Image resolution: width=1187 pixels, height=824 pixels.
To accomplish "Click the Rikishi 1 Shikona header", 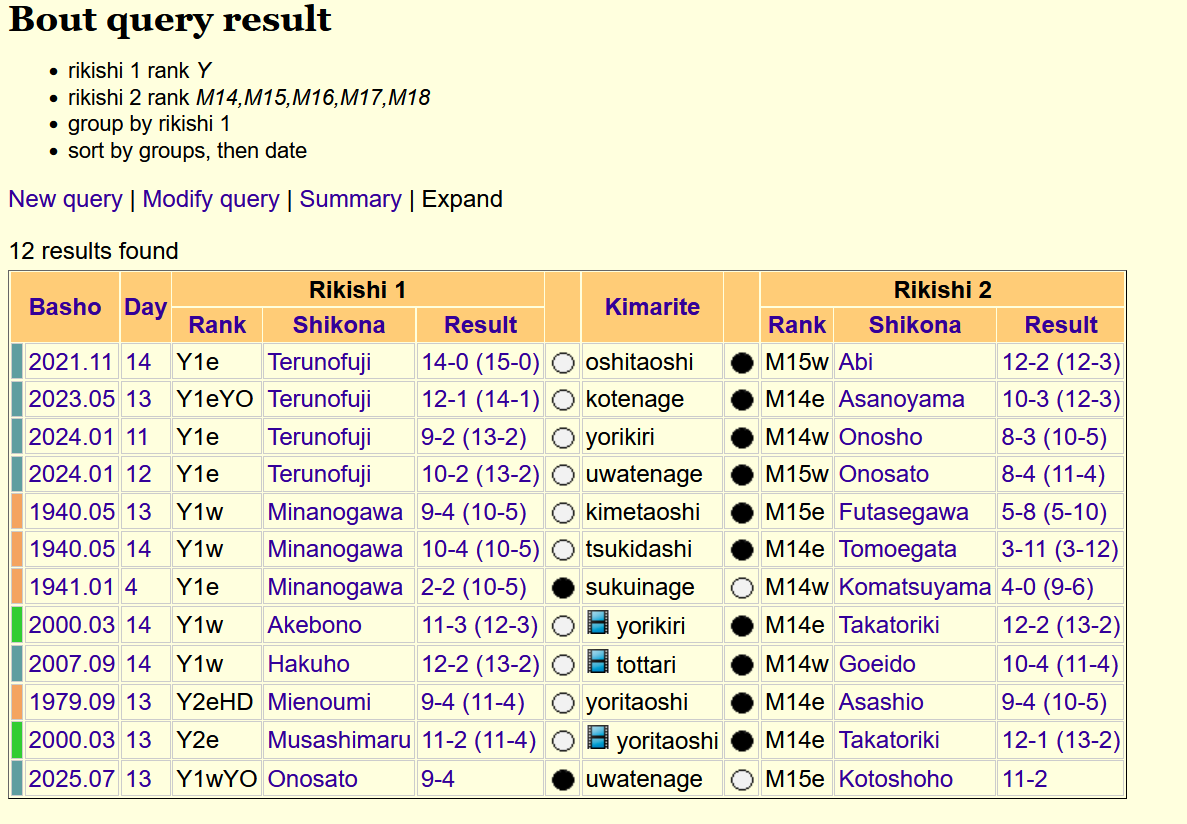I will click(339, 325).
